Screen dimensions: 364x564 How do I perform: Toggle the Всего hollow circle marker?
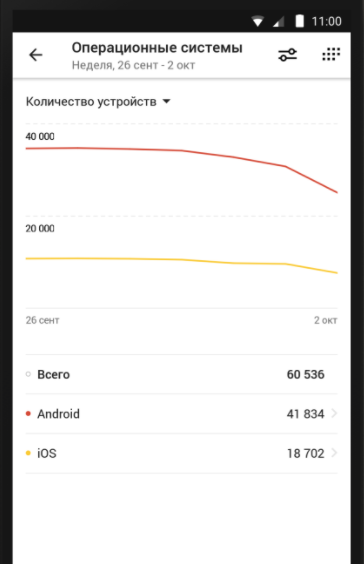click(x=28, y=374)
